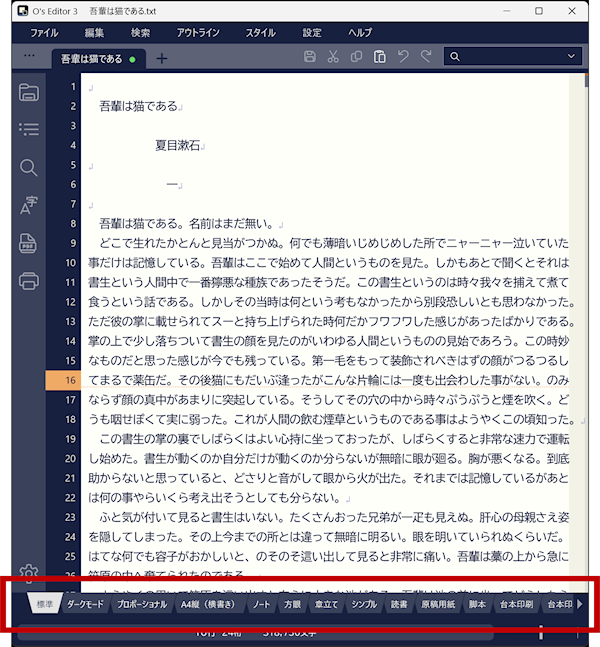Click the printer icon in the sidebar
This screenshot has width=600, height=647.
(x=28, y=281)
